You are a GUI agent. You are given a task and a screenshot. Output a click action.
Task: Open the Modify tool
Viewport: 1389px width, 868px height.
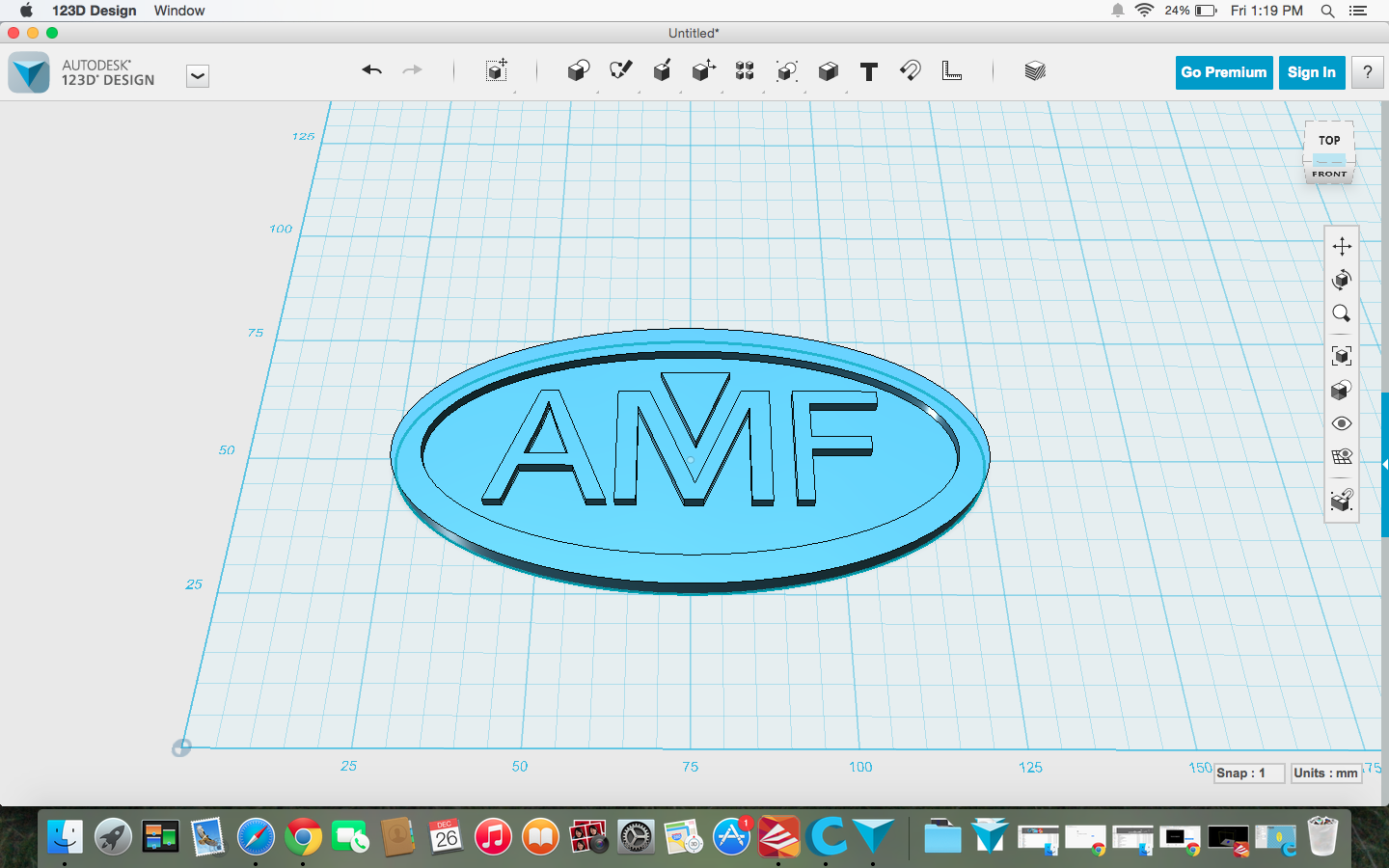(x=703, y=70)
